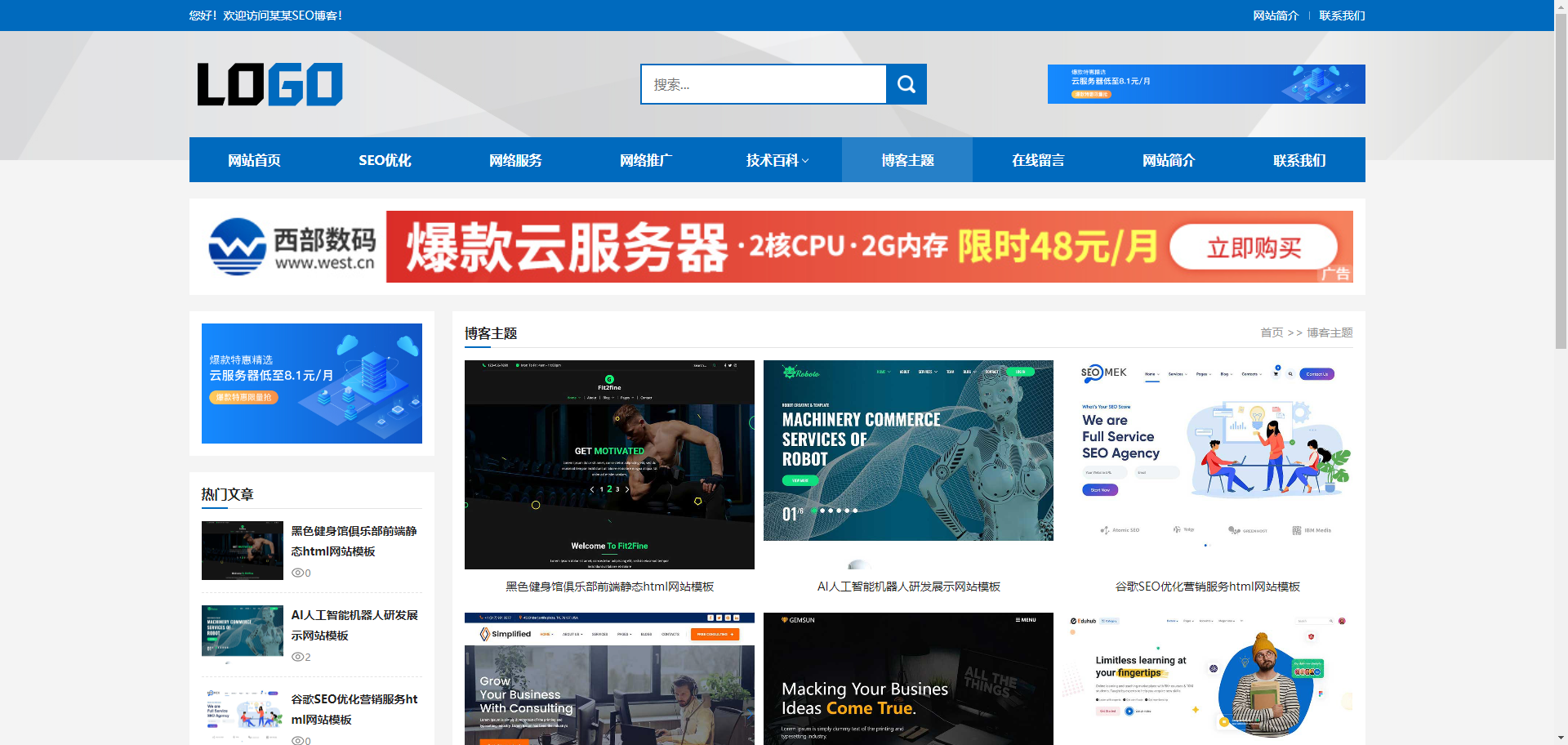This screenshot has width=1568, height=745.
Task: Open Eduhub learning template thumbnail
Action: coord(1208,679)
